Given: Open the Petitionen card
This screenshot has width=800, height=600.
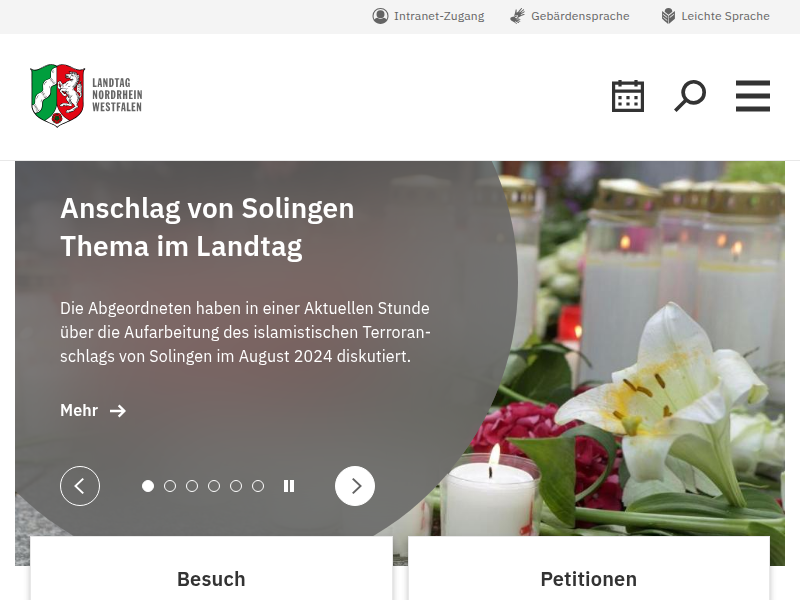Looking at the screenshot, I should [589, 568].
